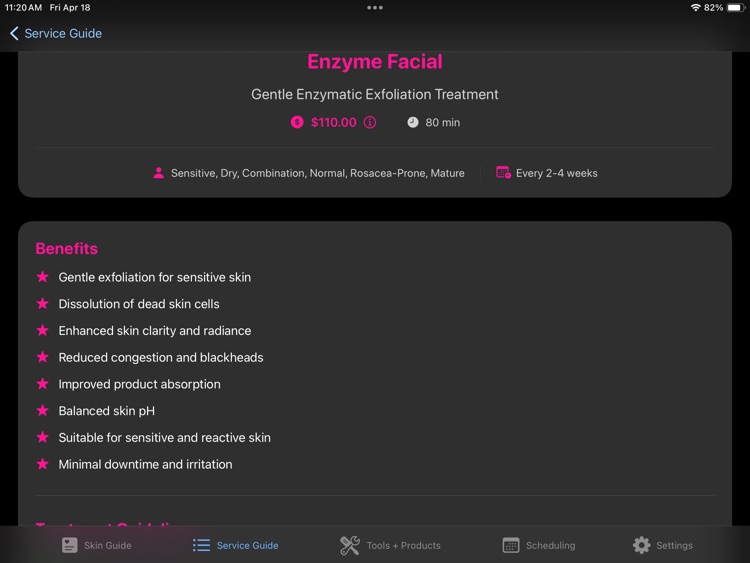The width and height of the screenshot is (750, 563).
Task: Tap the price info icon
Action: (370, 122)
